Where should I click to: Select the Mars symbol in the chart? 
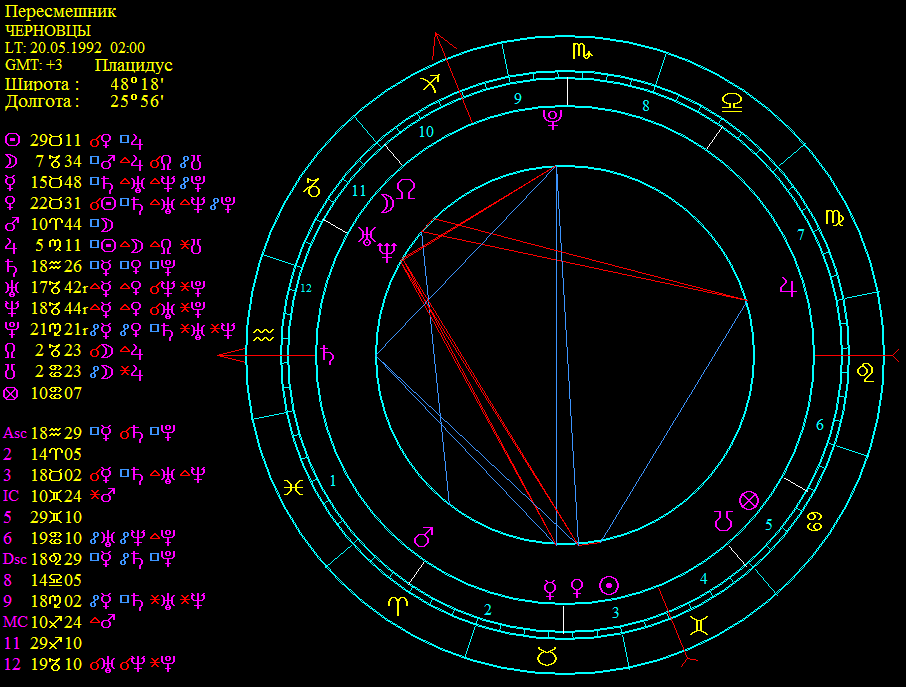coord(424,537)
